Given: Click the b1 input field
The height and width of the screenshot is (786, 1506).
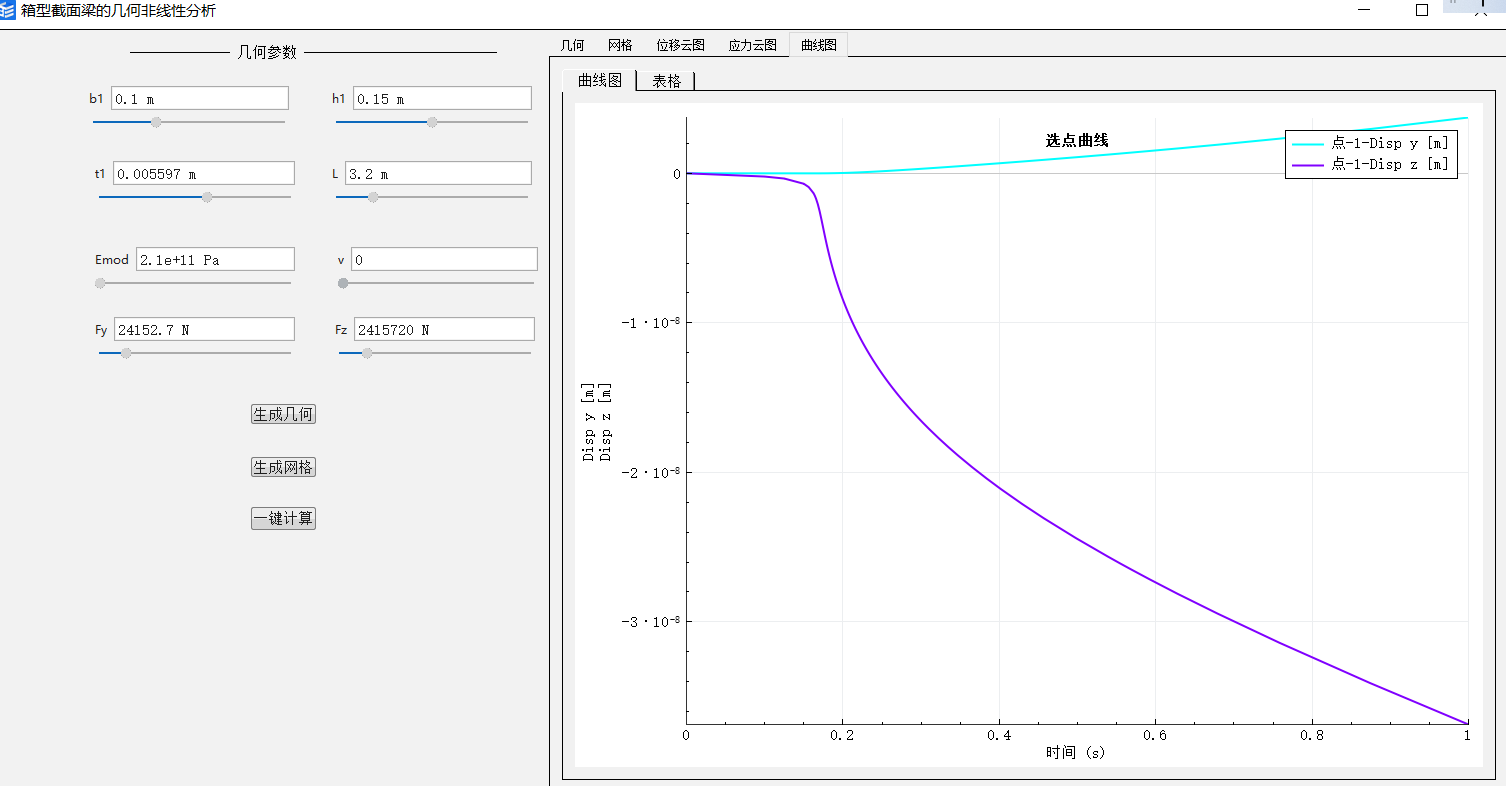Looking at the screenshot, I should tap(200, 98).
